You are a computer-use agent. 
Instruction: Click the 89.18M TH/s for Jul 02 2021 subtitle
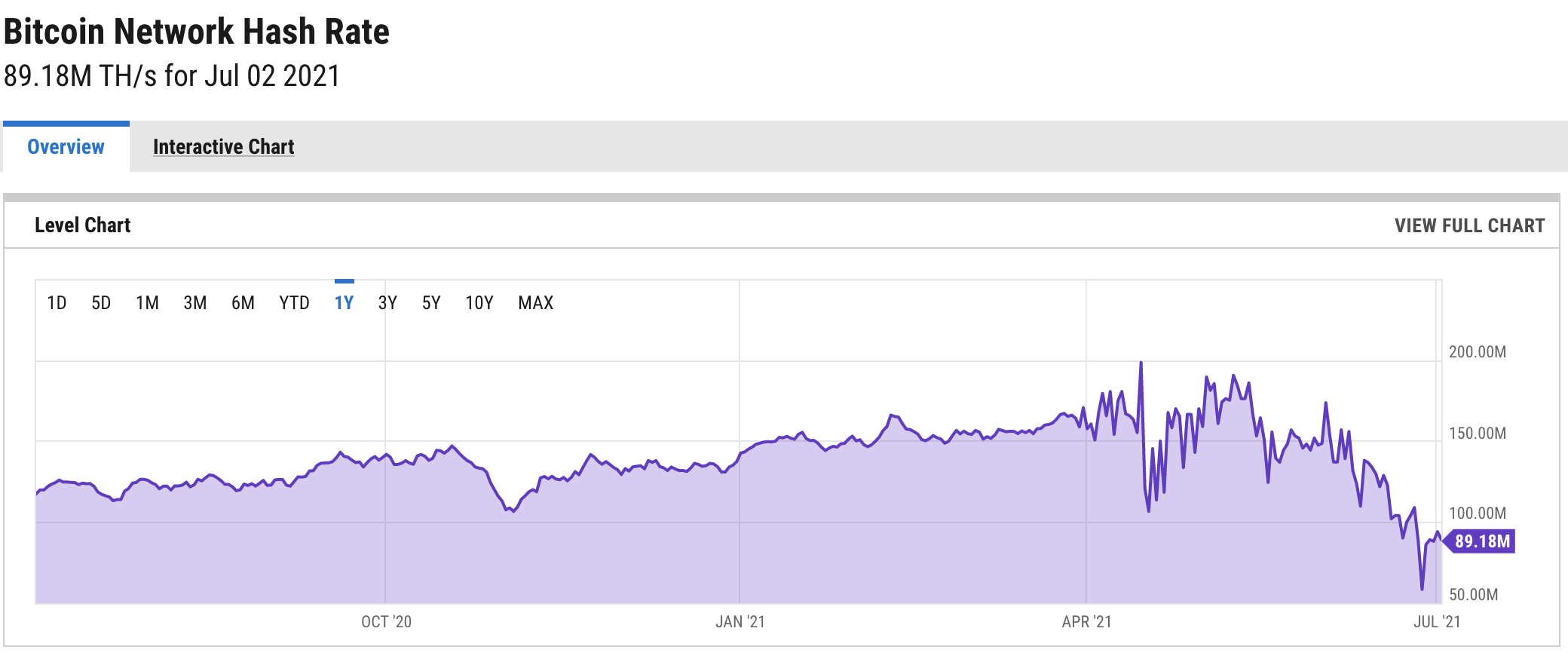[x=172, y=76]
